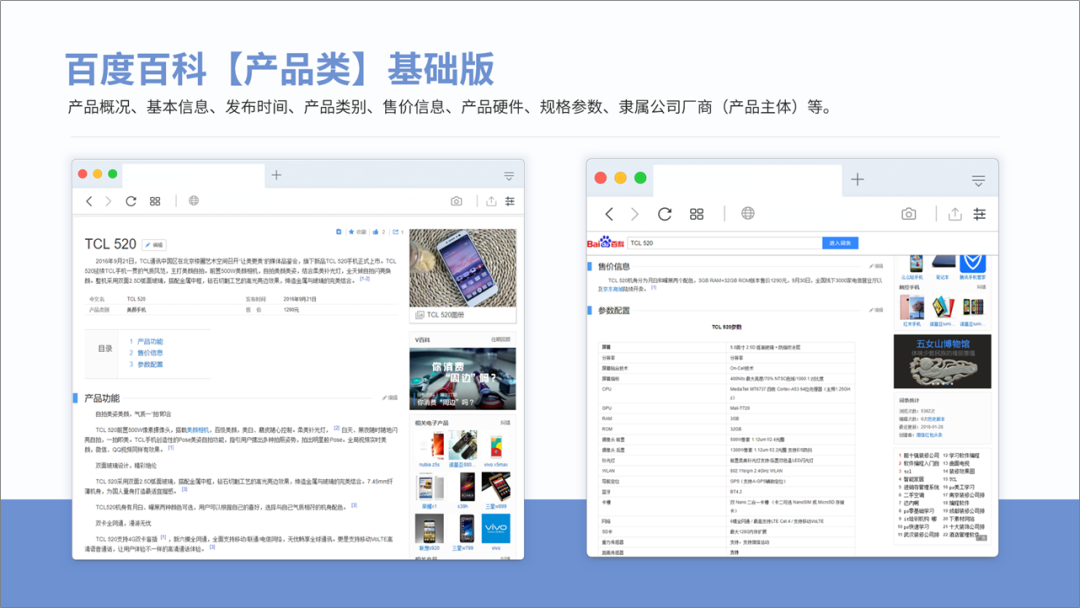Open the 红米手机 thumbnail in right sidebar
Viewport: 1080px width, 608px height.
(912, 307)
